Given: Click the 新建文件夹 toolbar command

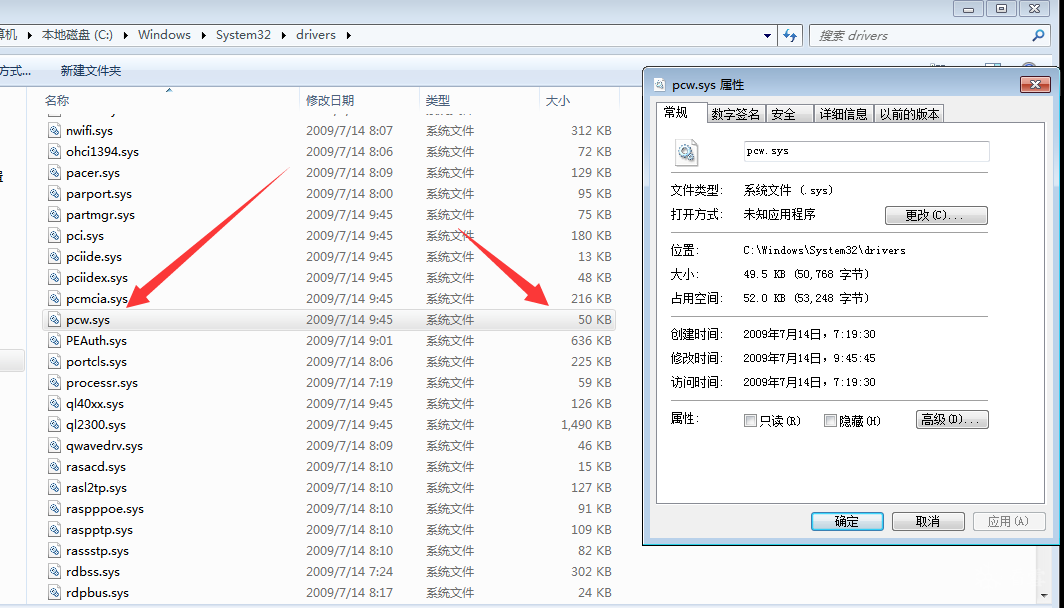Looking at the screenshot, I should pos(91,71).
